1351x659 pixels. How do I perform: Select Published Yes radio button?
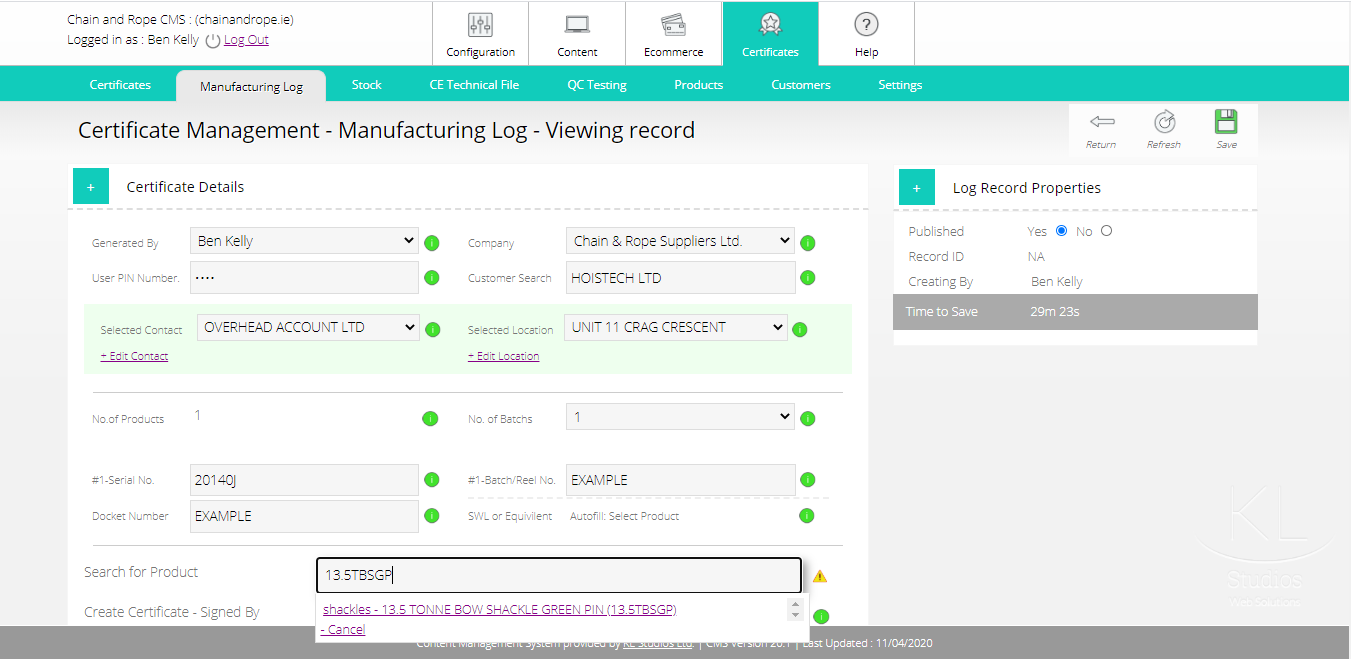coord(1062,231)
